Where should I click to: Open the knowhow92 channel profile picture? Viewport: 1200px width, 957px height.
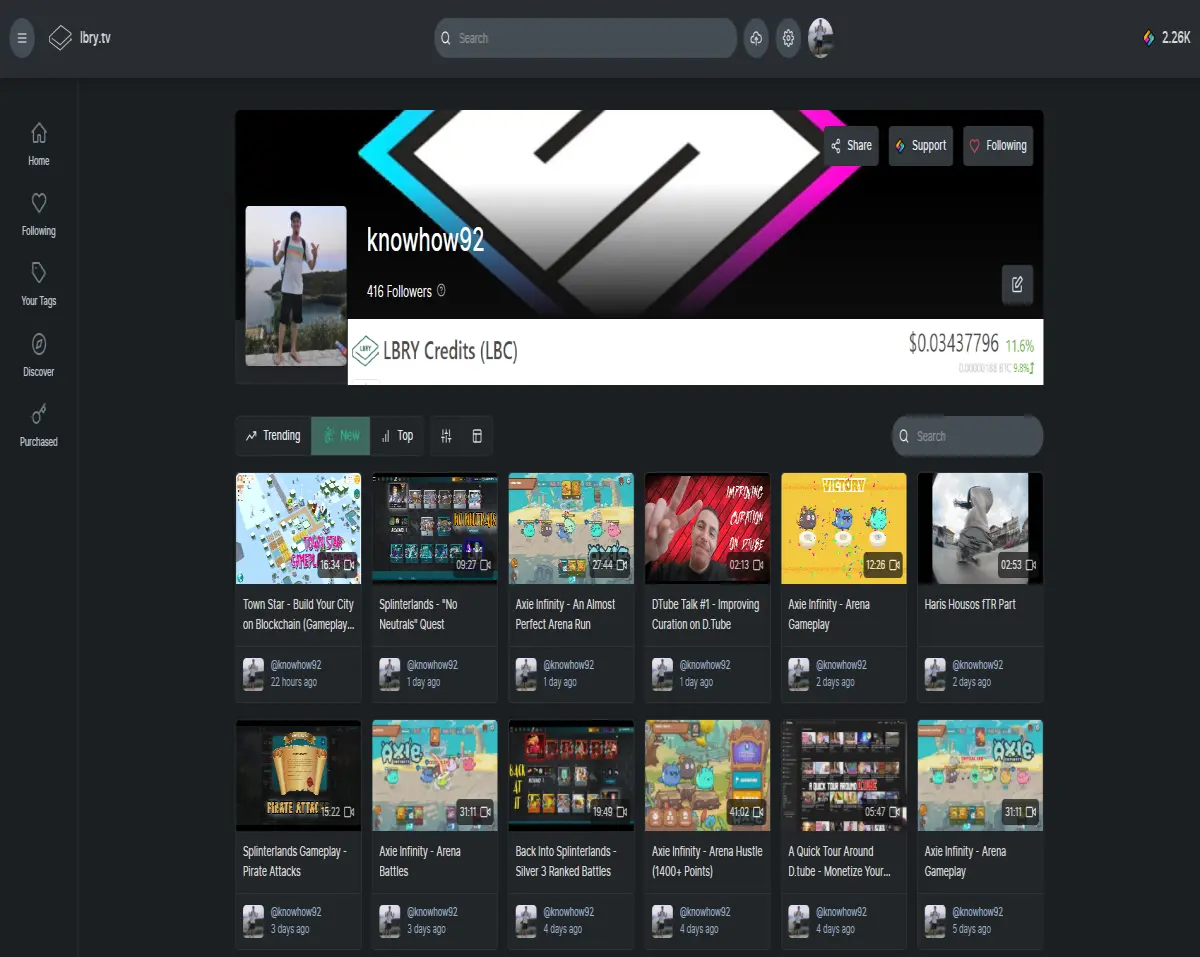pyautogui.click(x=296, y=286)
